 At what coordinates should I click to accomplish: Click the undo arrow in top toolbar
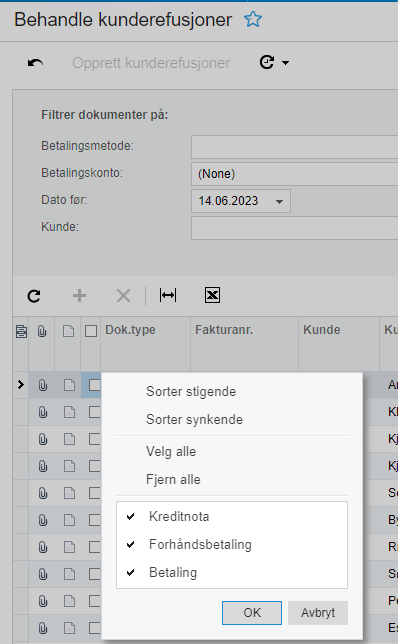click(x=35, y=63)
